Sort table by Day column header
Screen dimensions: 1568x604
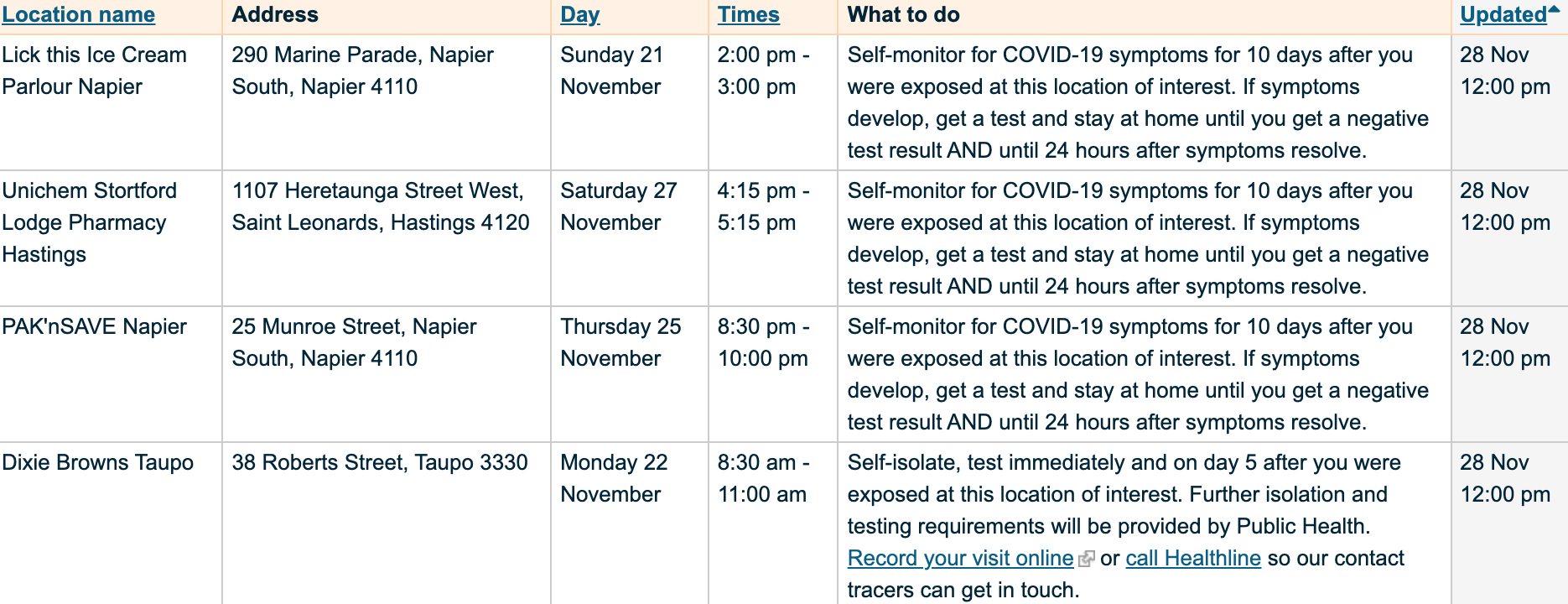(580, 15)
